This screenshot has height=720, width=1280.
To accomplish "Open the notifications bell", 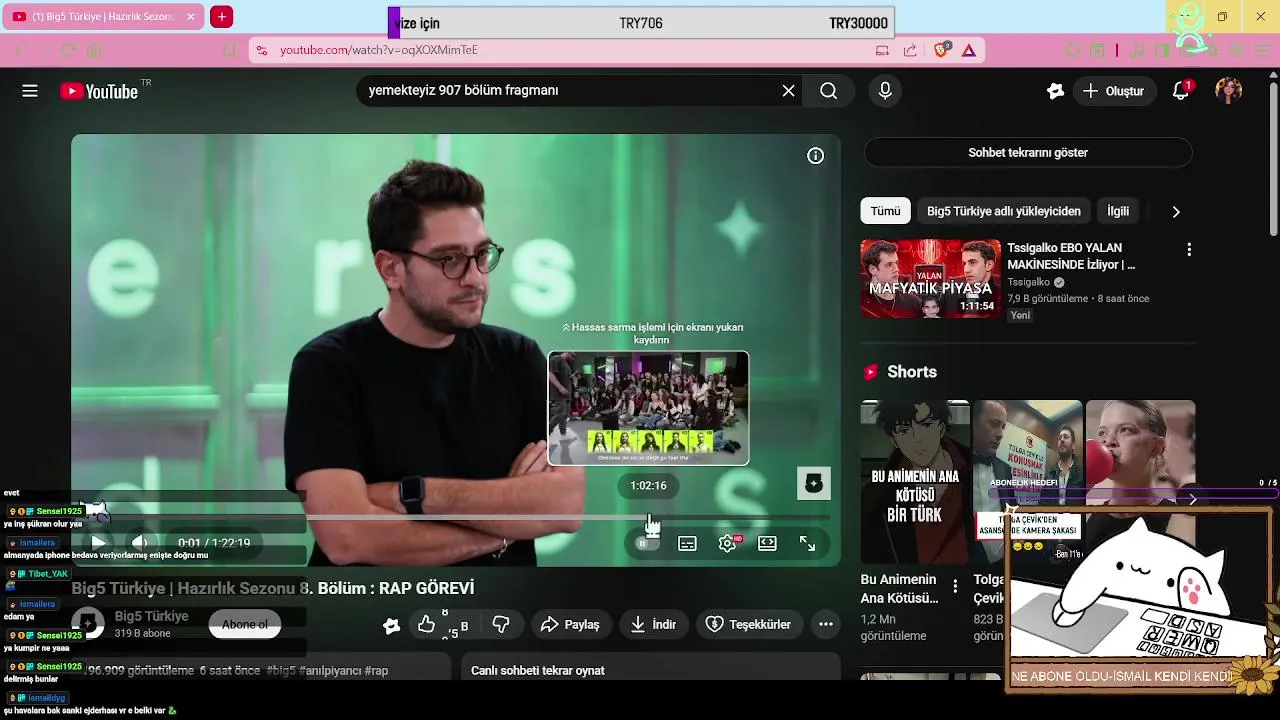I will tap(1181, 91).
